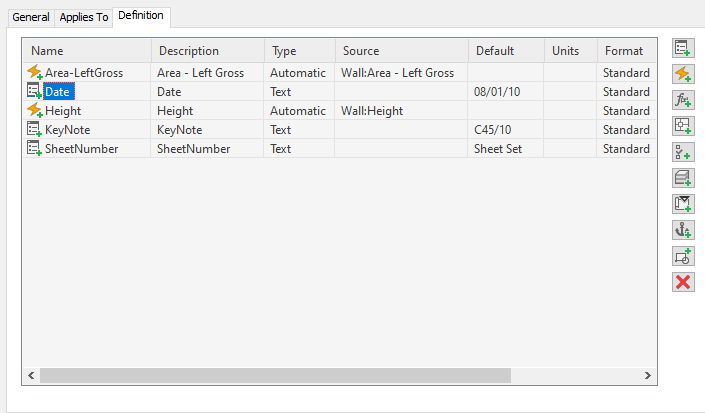Switch to the General tab

[x=31, y=17]
